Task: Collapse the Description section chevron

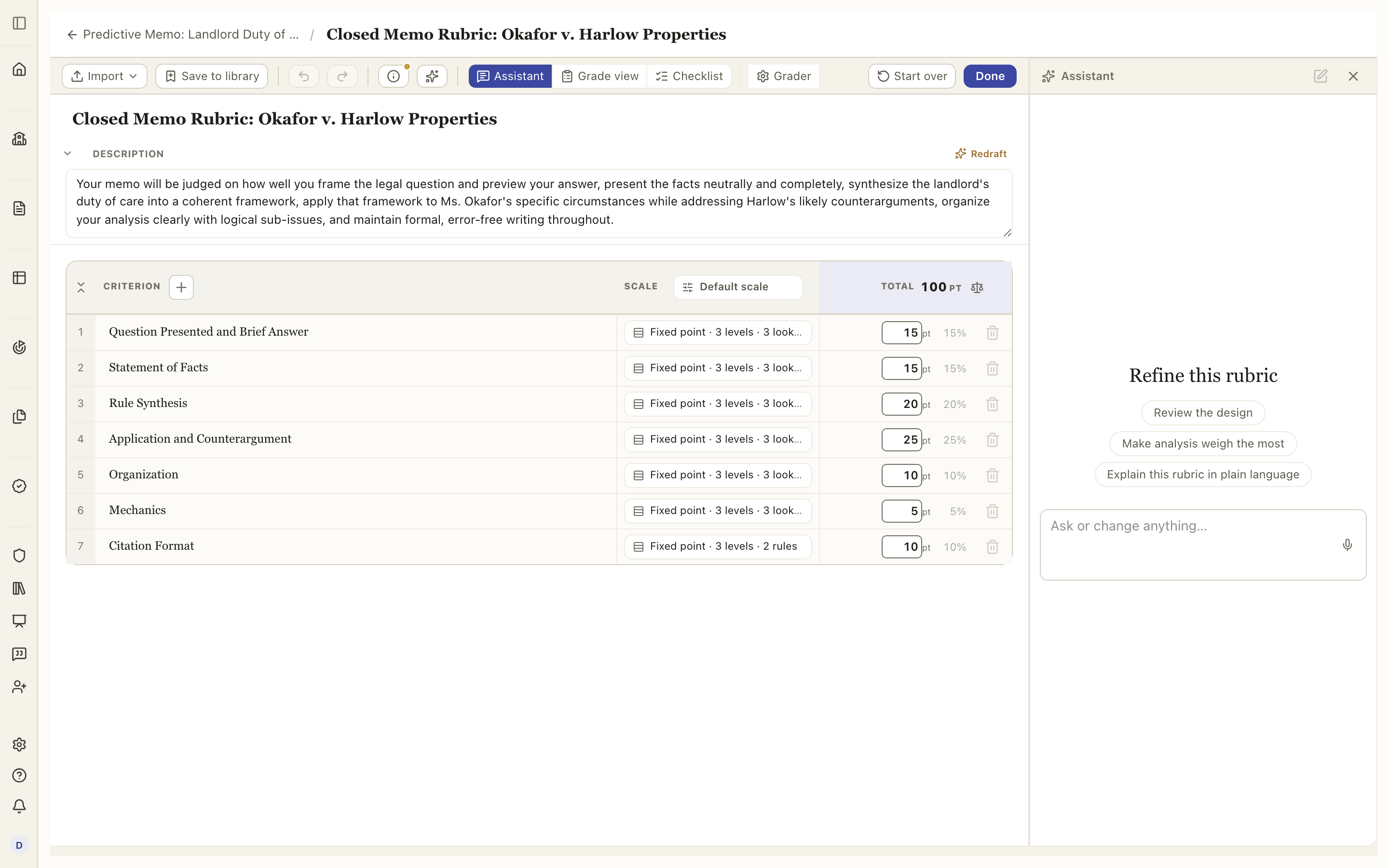Action: 68,153
